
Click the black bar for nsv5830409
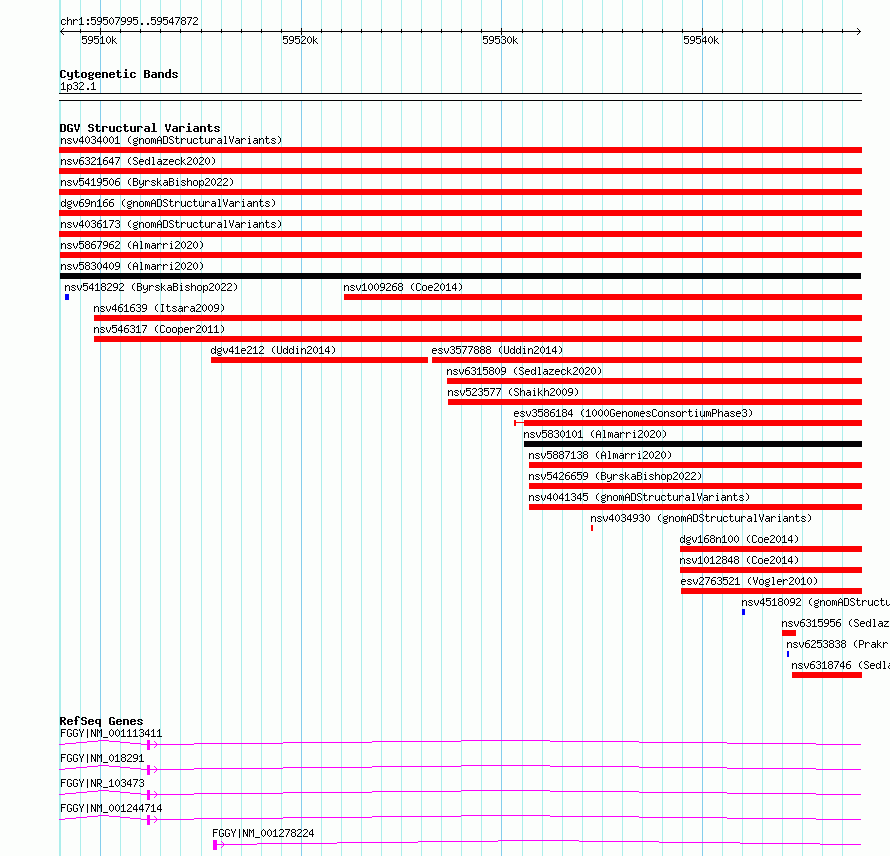pyautogui.click(x=460, y=276)
